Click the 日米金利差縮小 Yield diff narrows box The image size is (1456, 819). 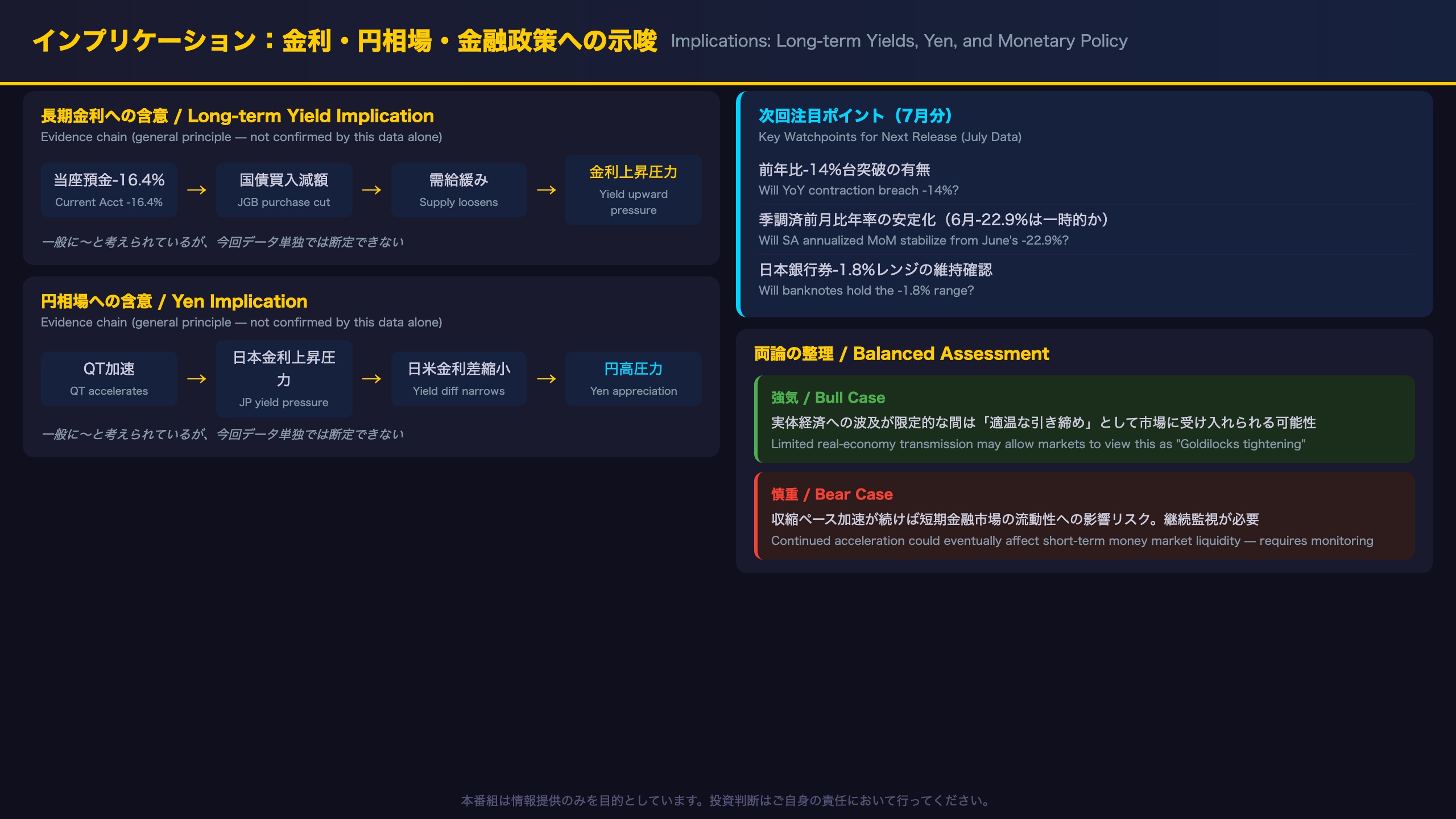(458, 379)
